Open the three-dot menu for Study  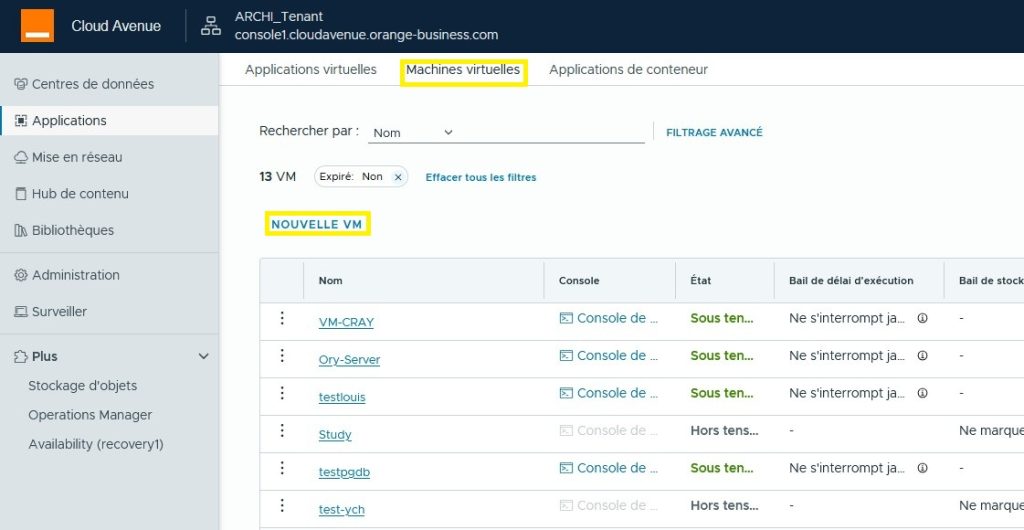(x=282, y=432)
